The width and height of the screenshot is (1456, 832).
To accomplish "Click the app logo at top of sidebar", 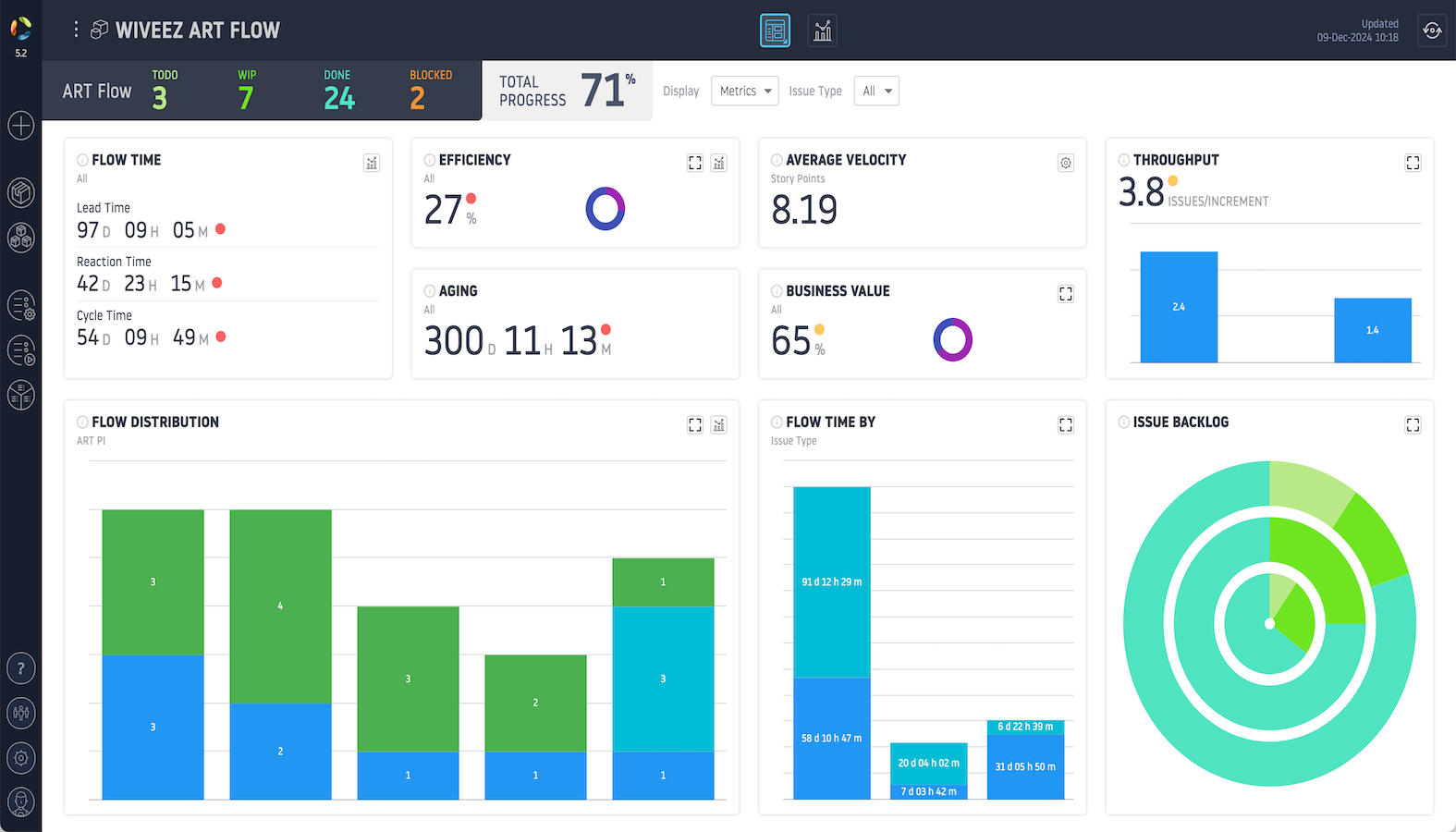I will (x=20, y=29).
